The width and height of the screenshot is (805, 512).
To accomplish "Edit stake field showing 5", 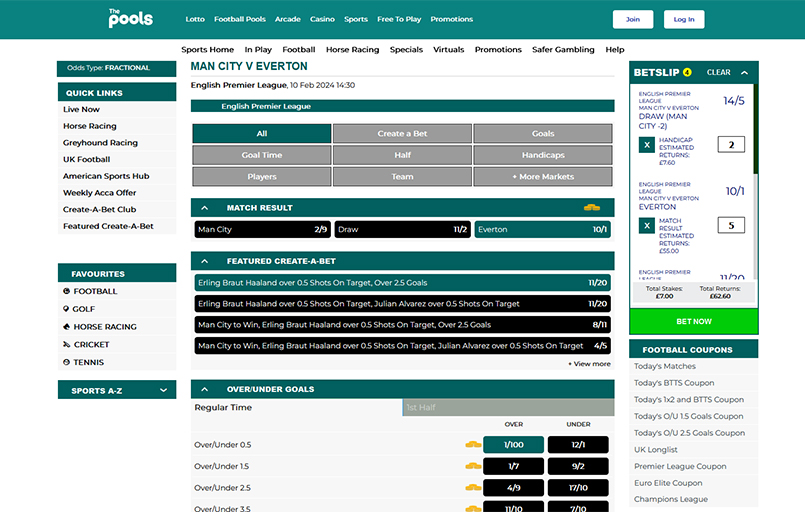I will coord(731,225).
